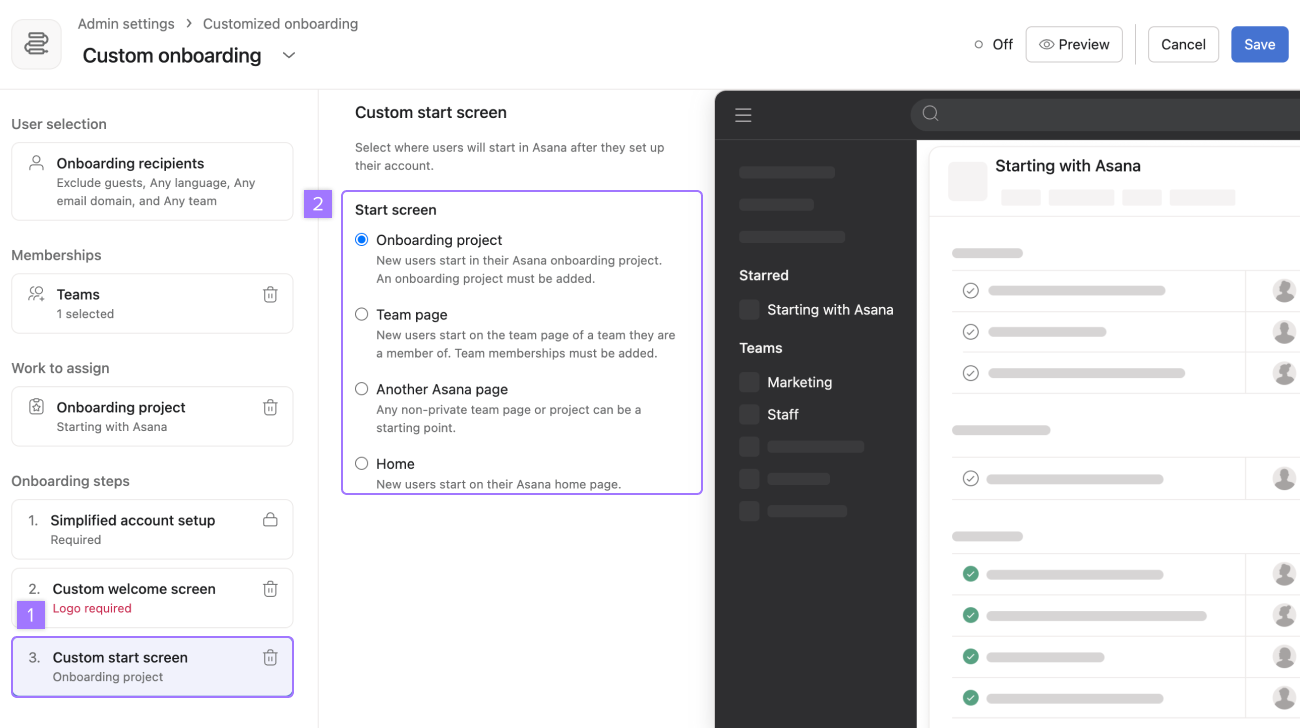Select the Onboarding project radio button
1300x728 pixels.
tap(362, 240)
